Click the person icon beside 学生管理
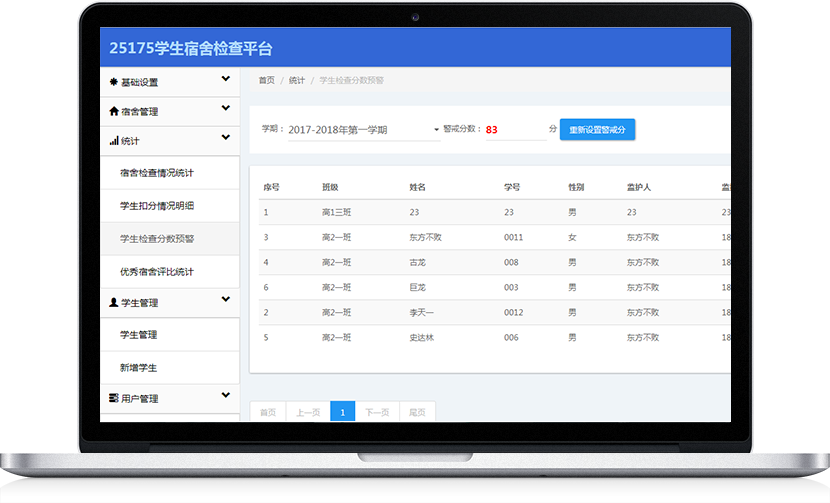The height and width of the screenshot is (503, 830). pyautogui.click(x=113, y=302)
